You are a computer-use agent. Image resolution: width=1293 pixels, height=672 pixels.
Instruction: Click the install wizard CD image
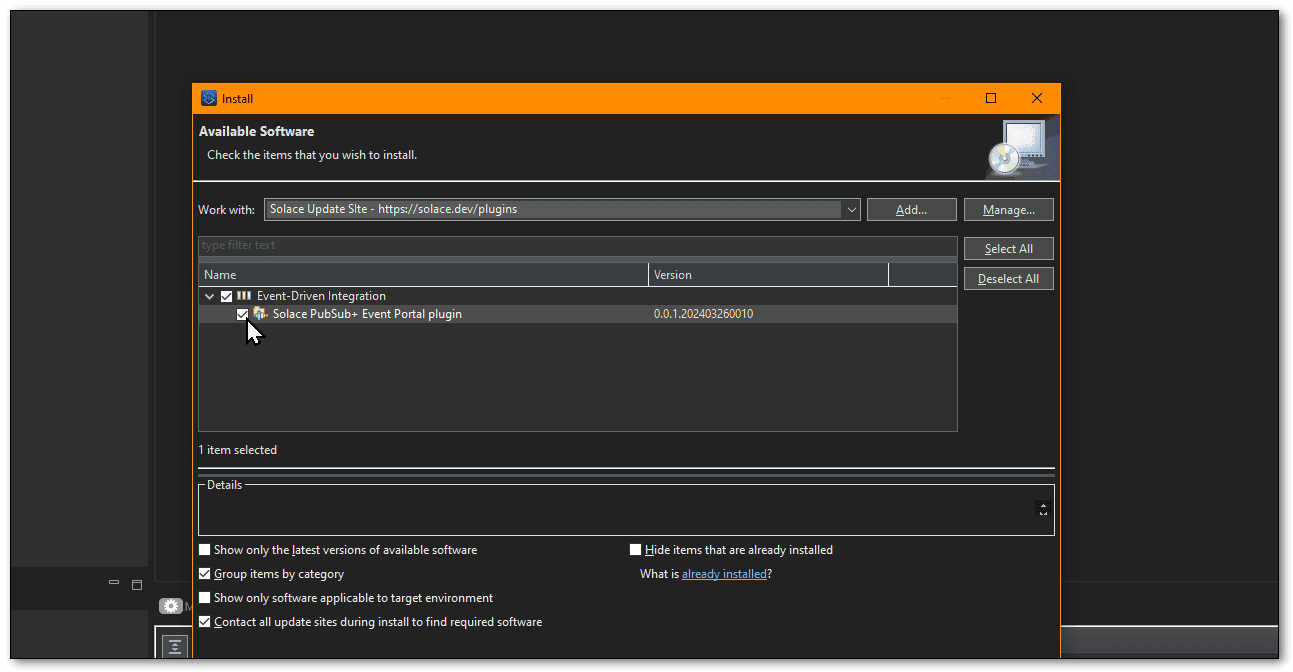[1016, 147]
